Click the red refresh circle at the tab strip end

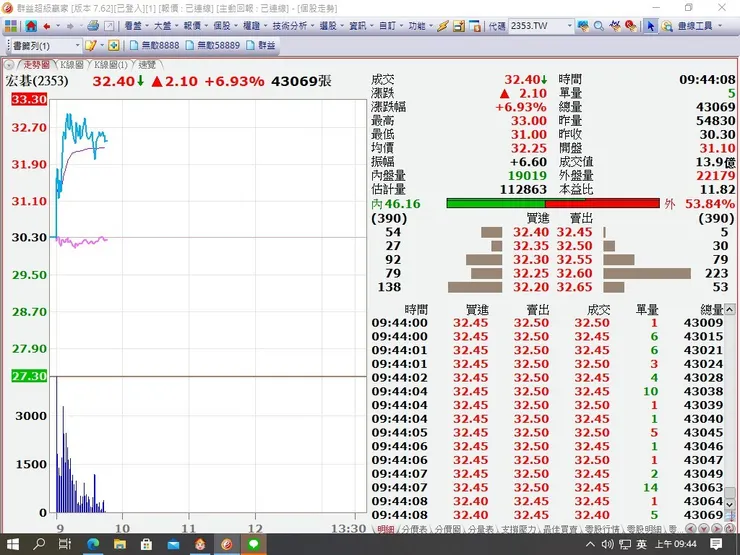pos(728,529)
